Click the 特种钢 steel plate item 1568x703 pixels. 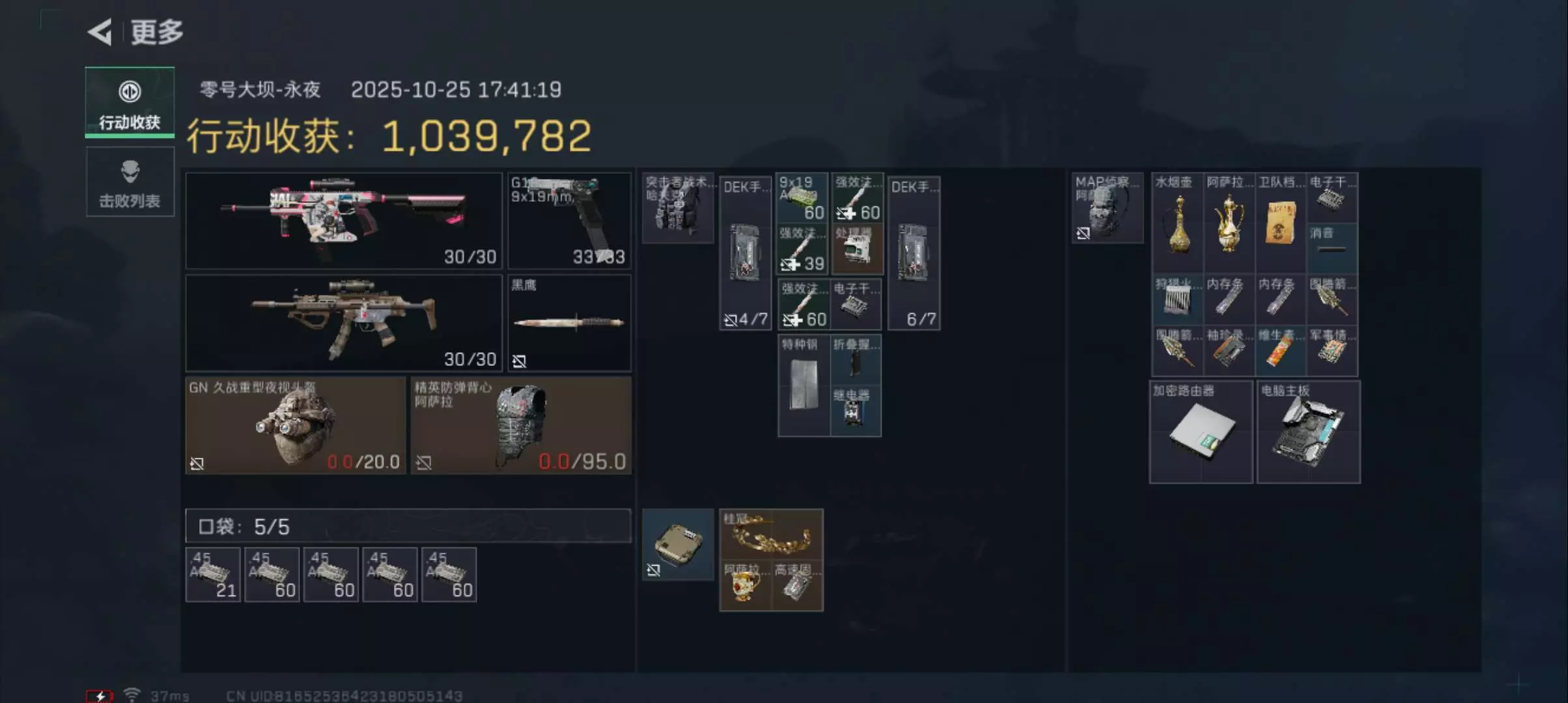pyautogui.click(x=804, y=385)
